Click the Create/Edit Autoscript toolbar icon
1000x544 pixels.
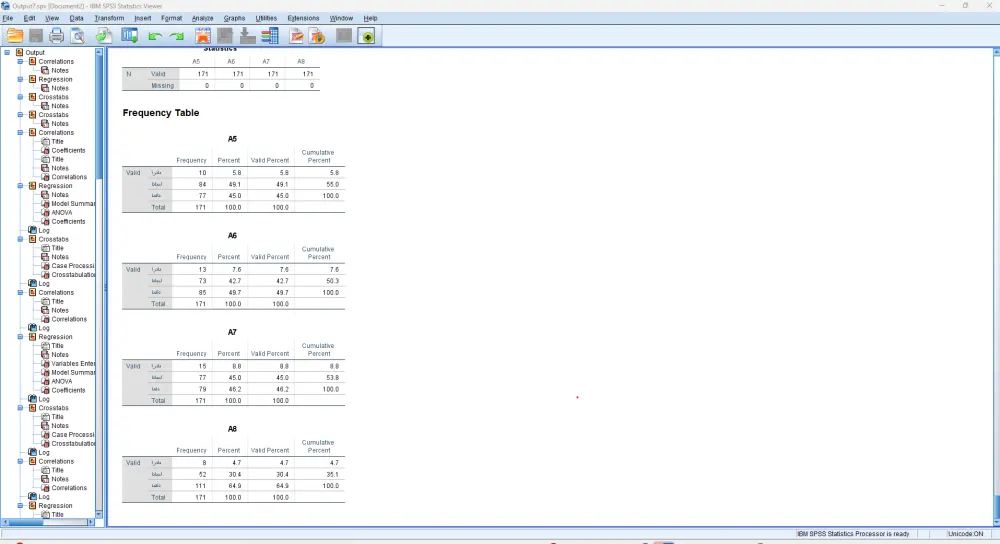coord(296,36)
